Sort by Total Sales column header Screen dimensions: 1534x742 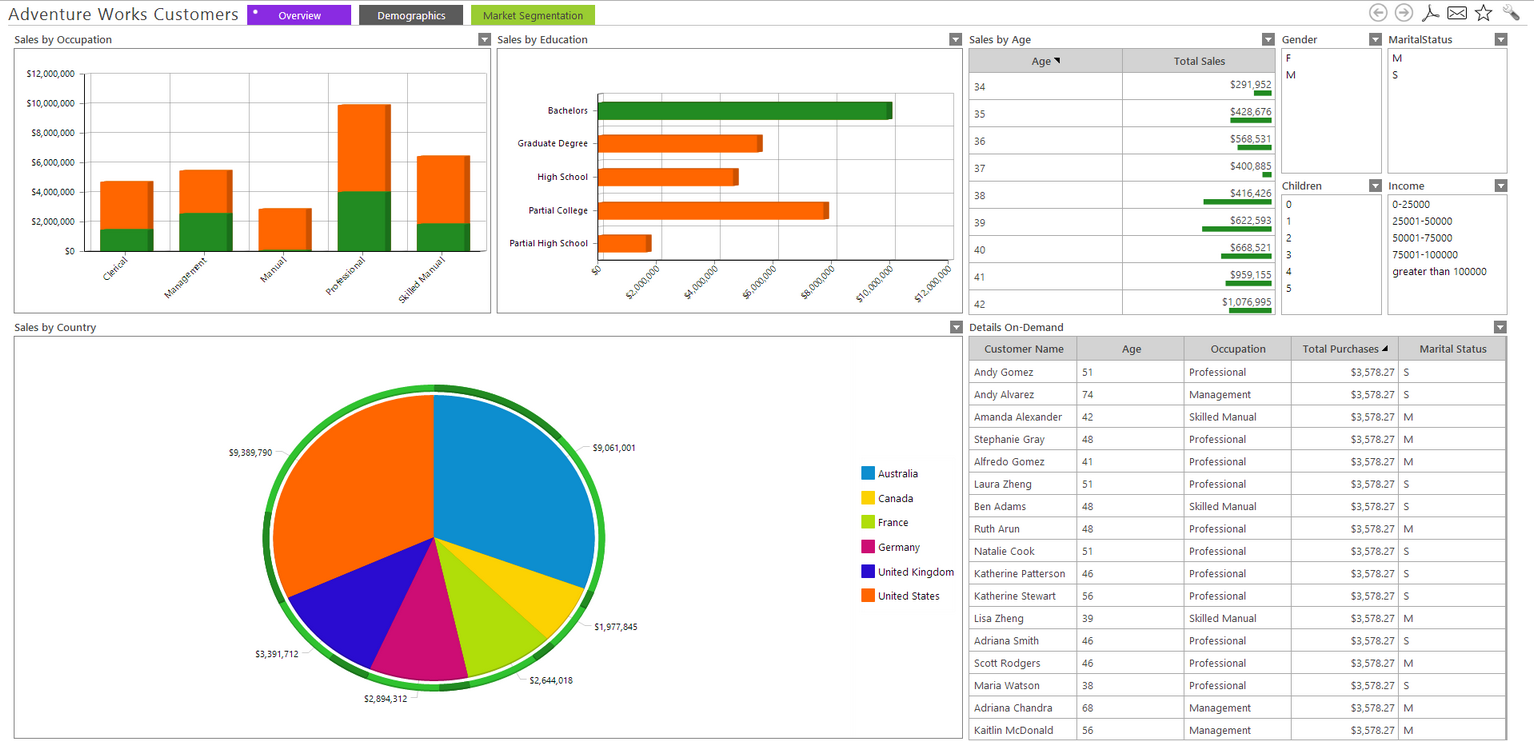pos(1199,61)
